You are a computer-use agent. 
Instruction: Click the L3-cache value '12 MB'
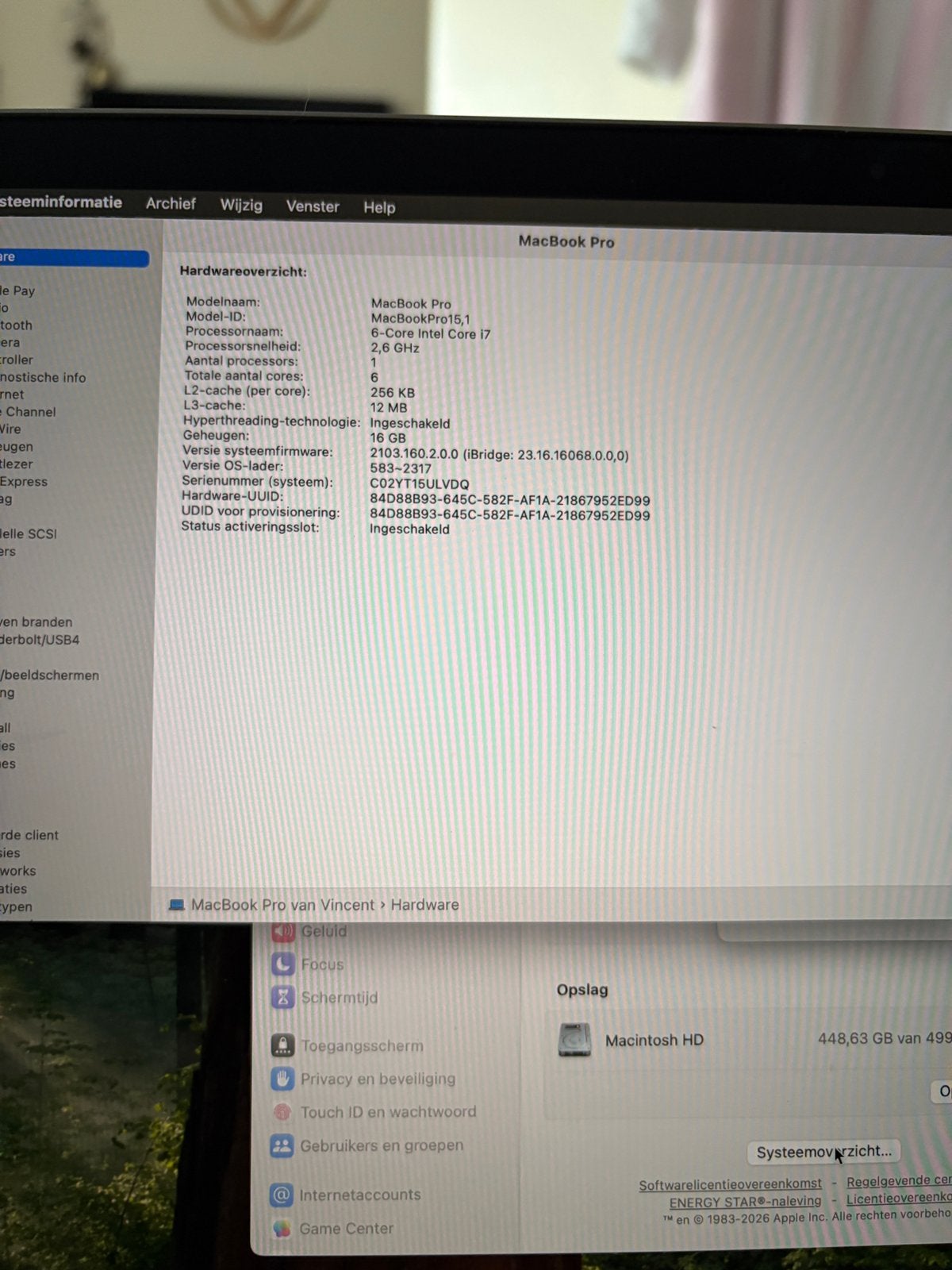coord(389,408)
